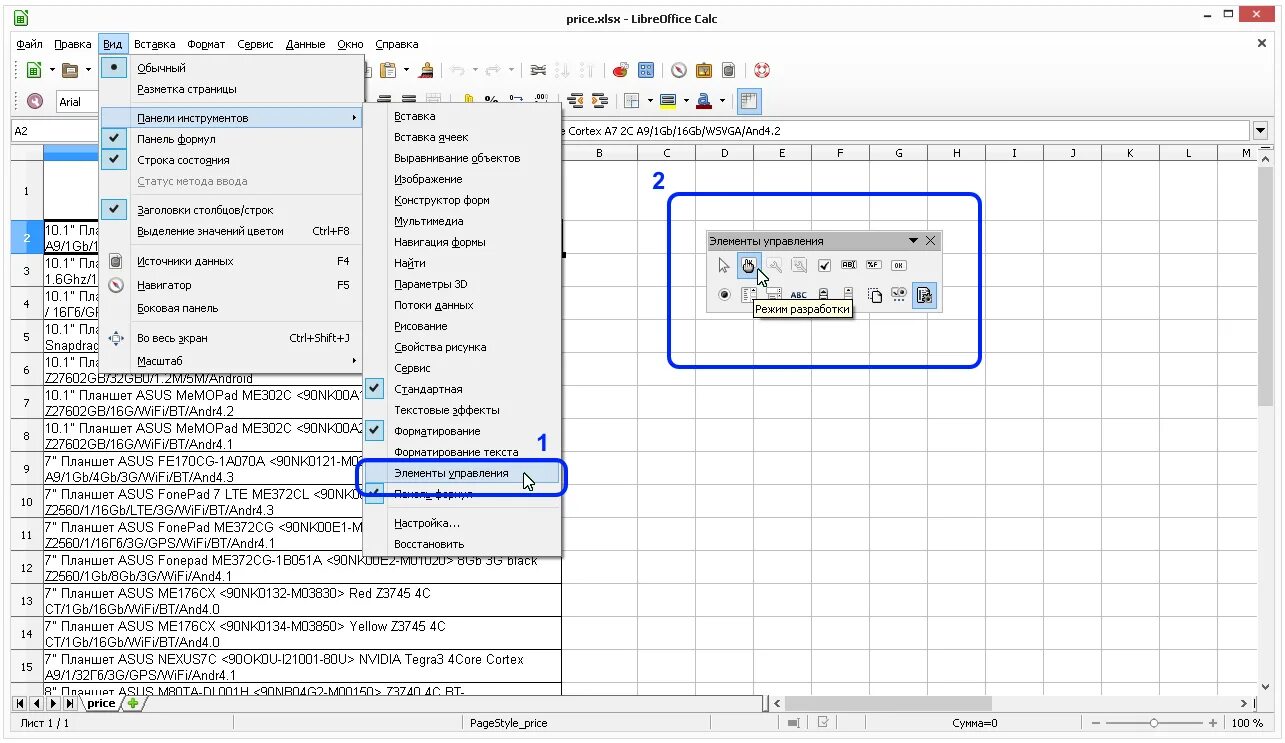The width and height of the screenshot is (1285, 743).
Task: Insert an ABC label field control
Action: (799, 295)
